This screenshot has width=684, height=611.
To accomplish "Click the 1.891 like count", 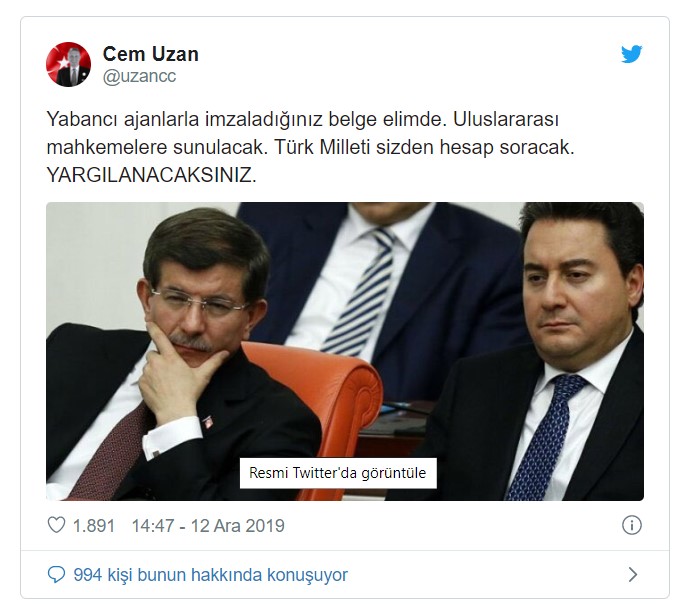I will [x=94, y=526].
